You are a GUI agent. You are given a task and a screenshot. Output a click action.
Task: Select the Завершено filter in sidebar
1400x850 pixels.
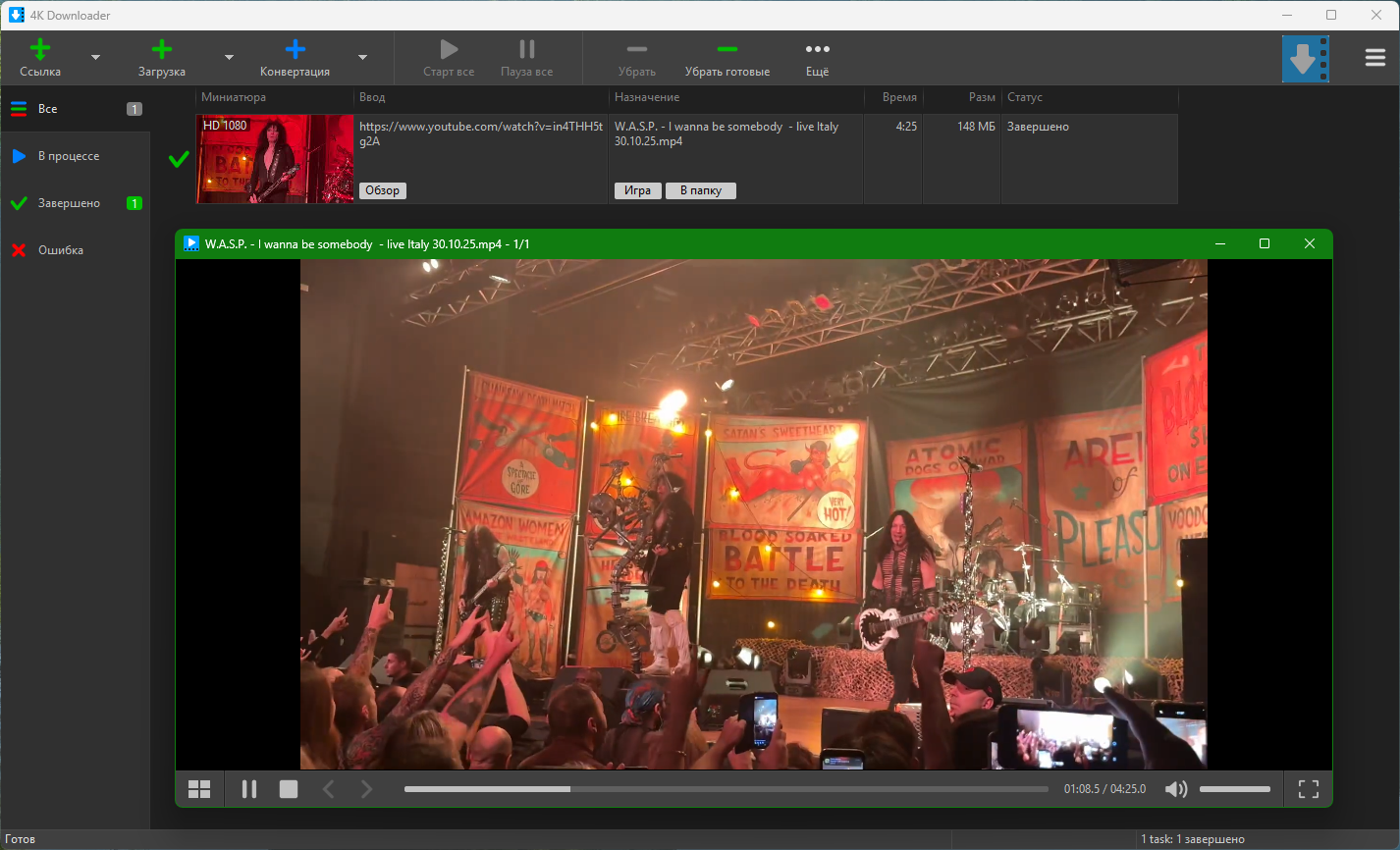pos(69,203)
